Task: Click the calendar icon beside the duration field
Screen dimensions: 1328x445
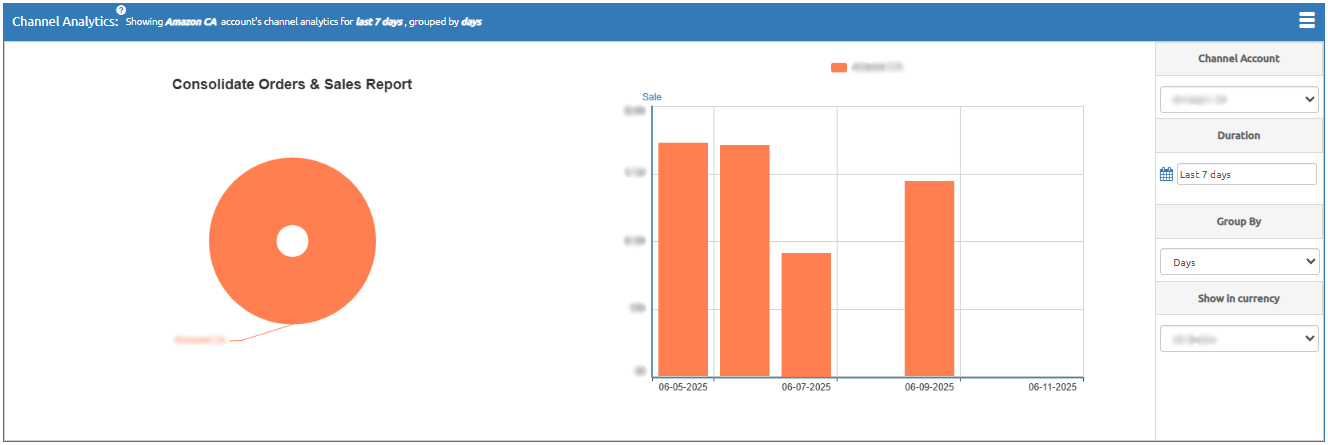Action: [1166, 174]
